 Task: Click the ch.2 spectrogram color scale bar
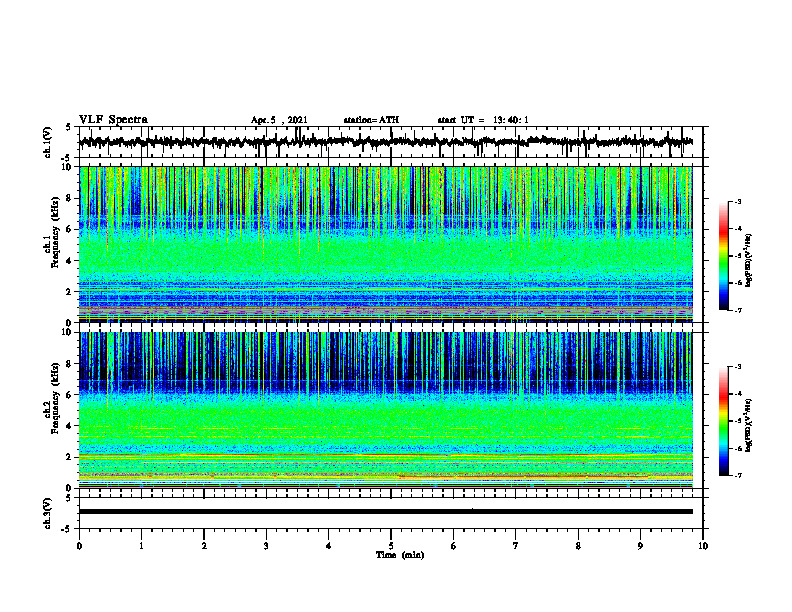[x=724, y=421]
